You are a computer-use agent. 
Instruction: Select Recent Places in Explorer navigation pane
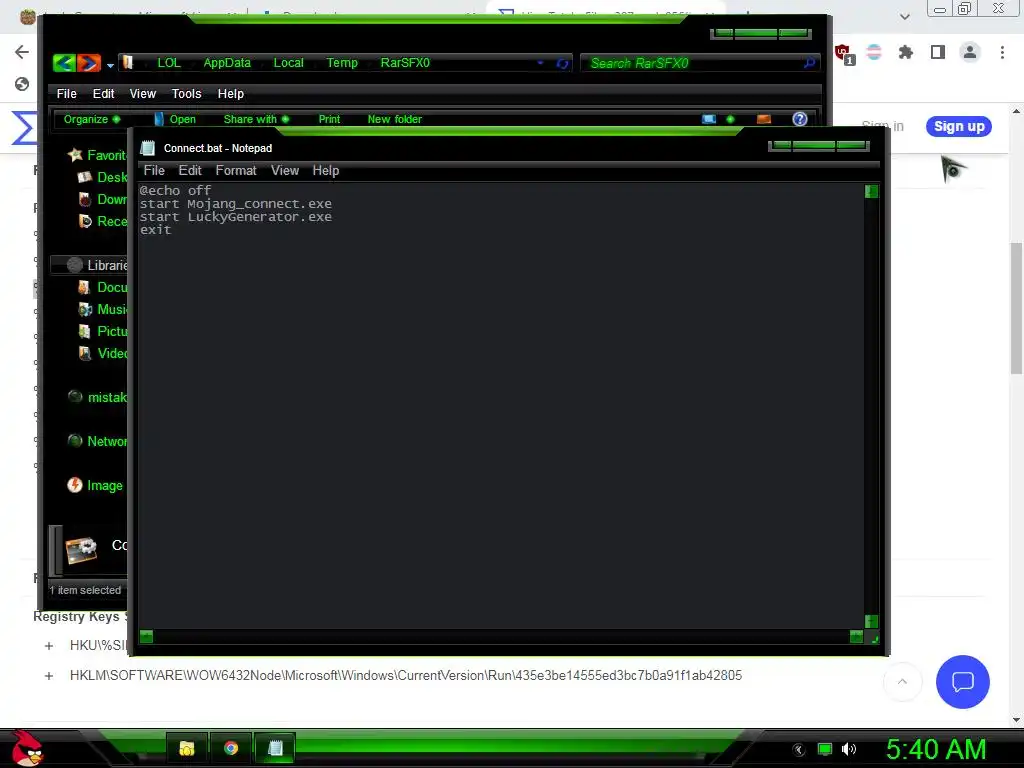[x=103, y=221]
